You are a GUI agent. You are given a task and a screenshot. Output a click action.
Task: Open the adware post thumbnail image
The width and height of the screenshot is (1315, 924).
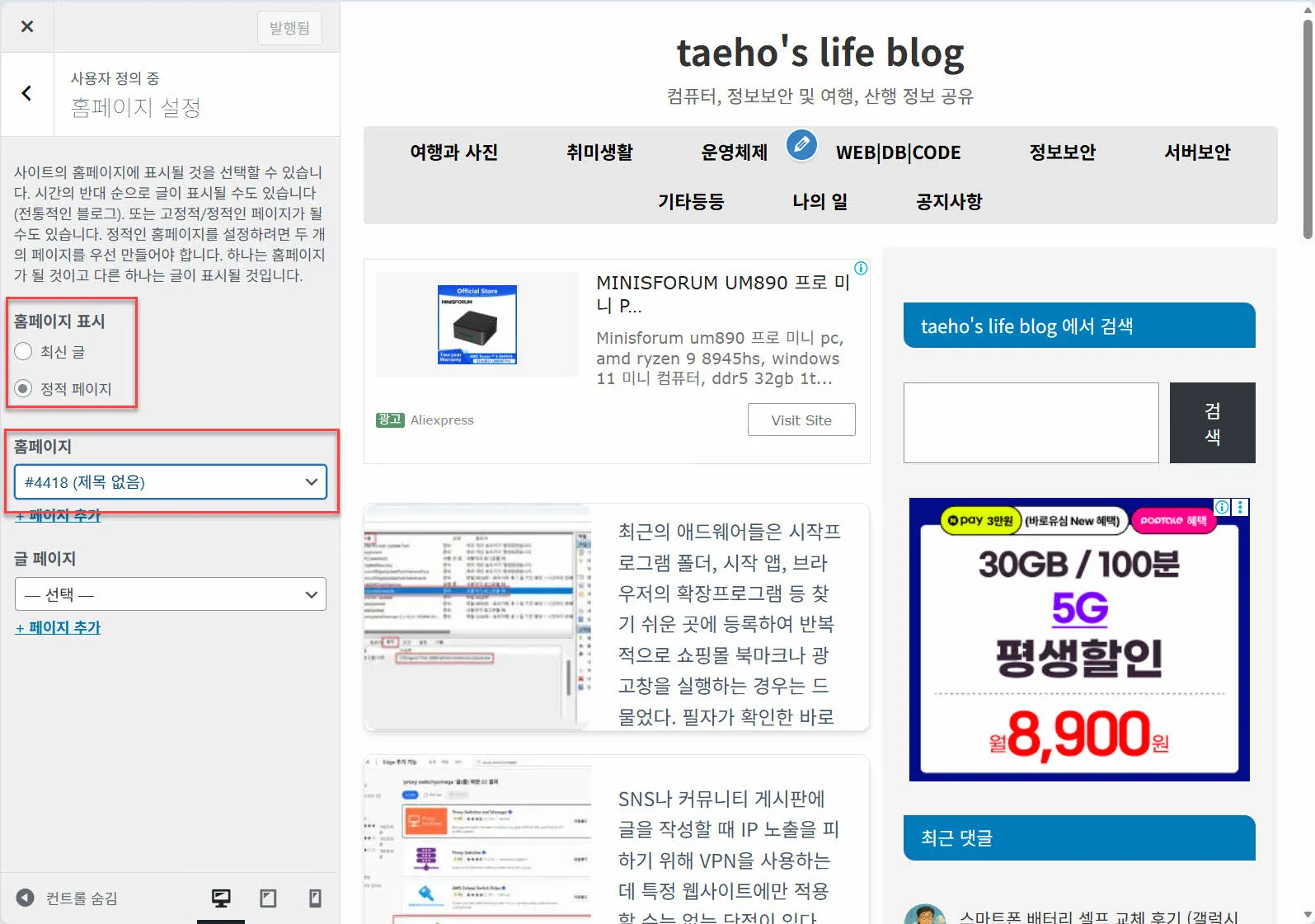(478, 617)
